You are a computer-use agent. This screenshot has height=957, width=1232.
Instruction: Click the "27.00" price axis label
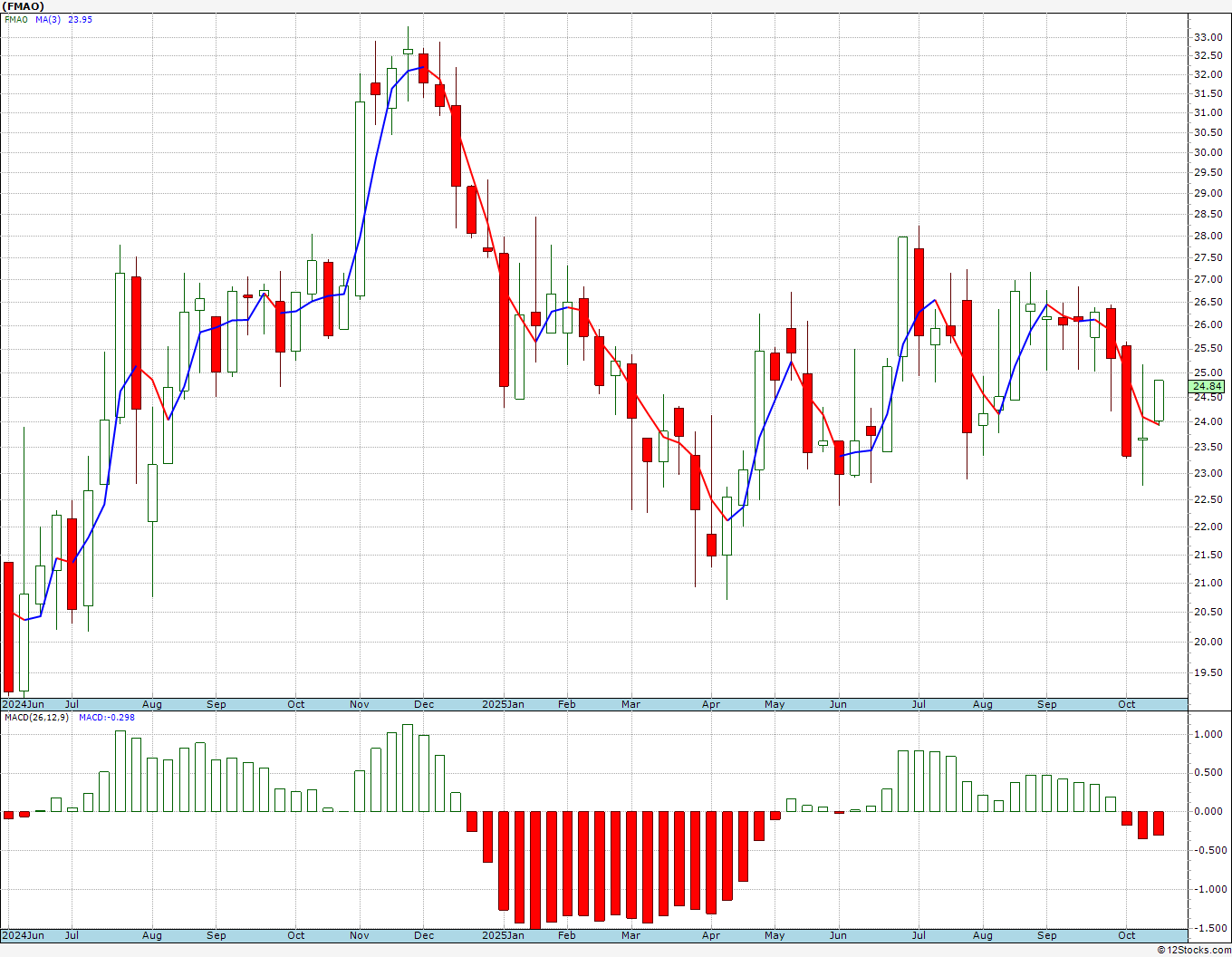coord(1208,279)
